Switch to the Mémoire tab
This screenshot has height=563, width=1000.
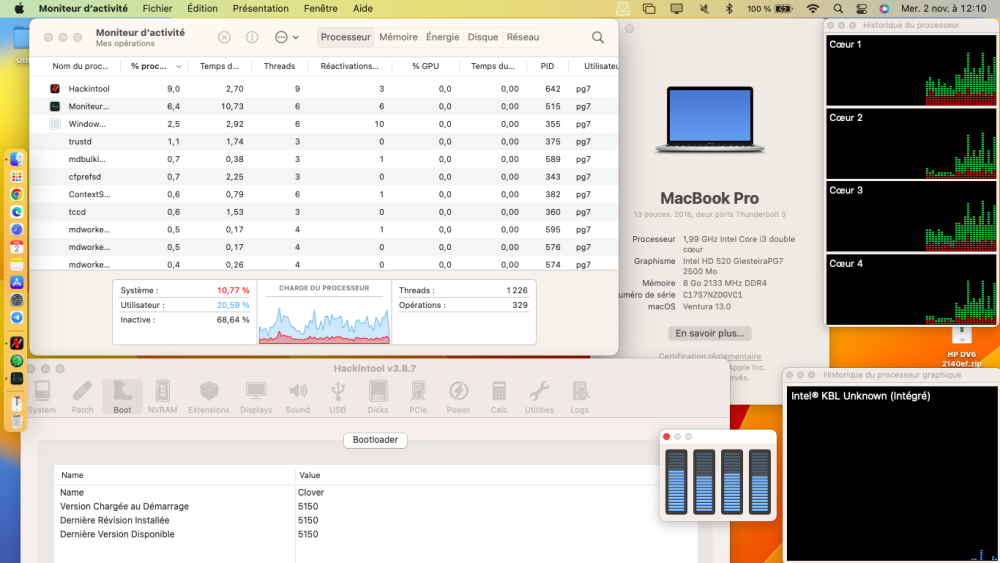pos(398,37)
